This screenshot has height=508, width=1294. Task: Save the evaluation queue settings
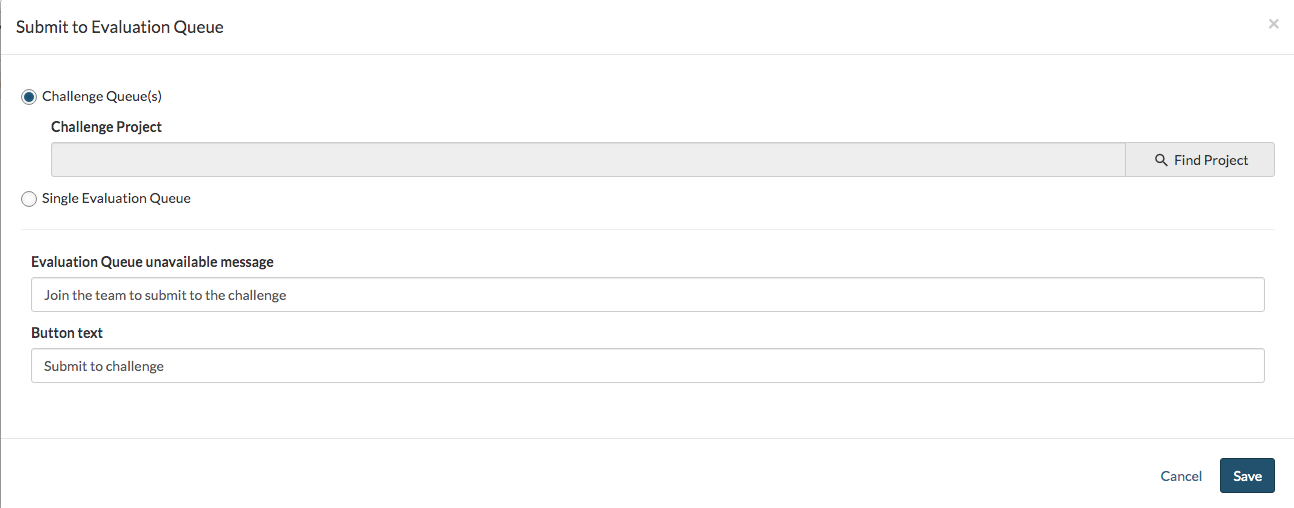click(1247, 476)
